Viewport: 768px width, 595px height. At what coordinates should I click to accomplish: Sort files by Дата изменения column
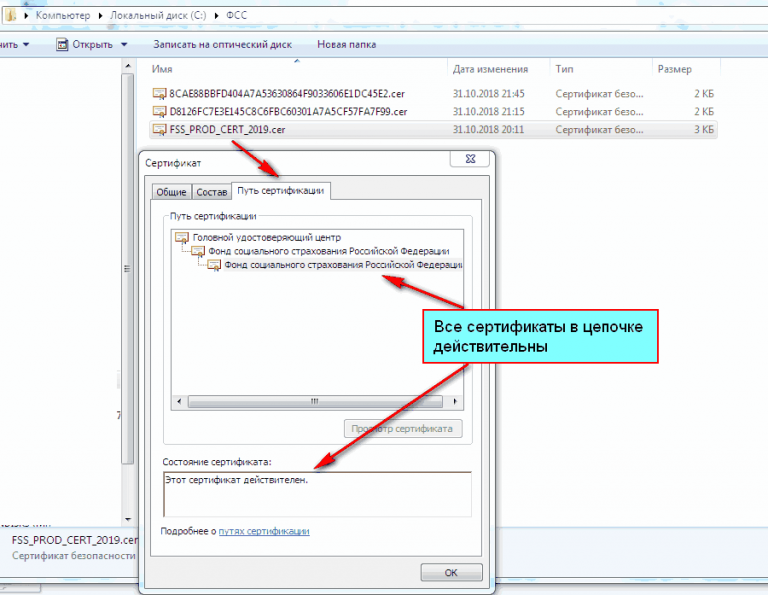click(490, 69)
